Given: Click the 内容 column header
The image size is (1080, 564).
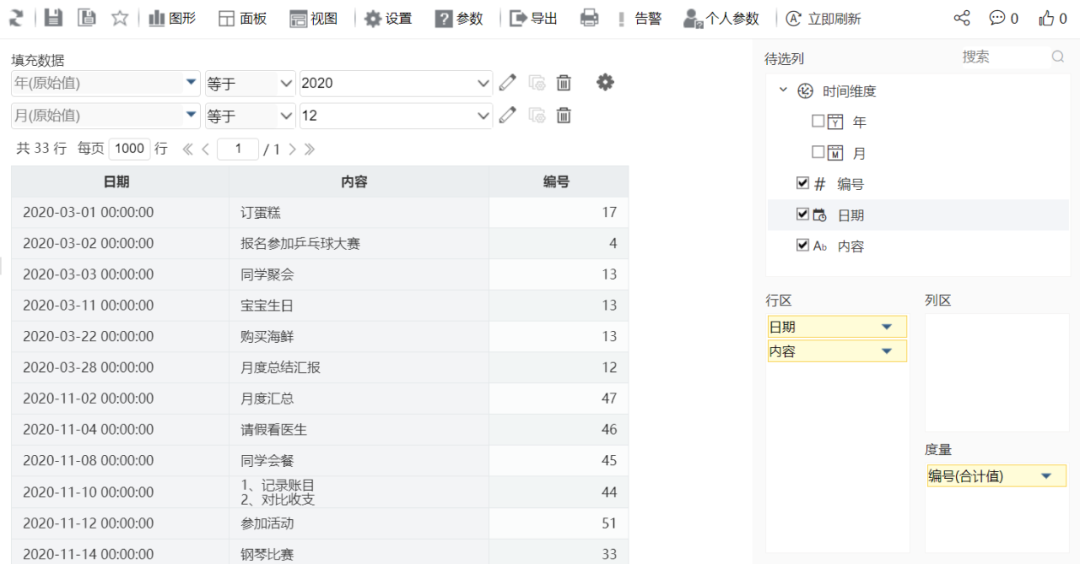Looking at the screenshot, I should 359,182.
